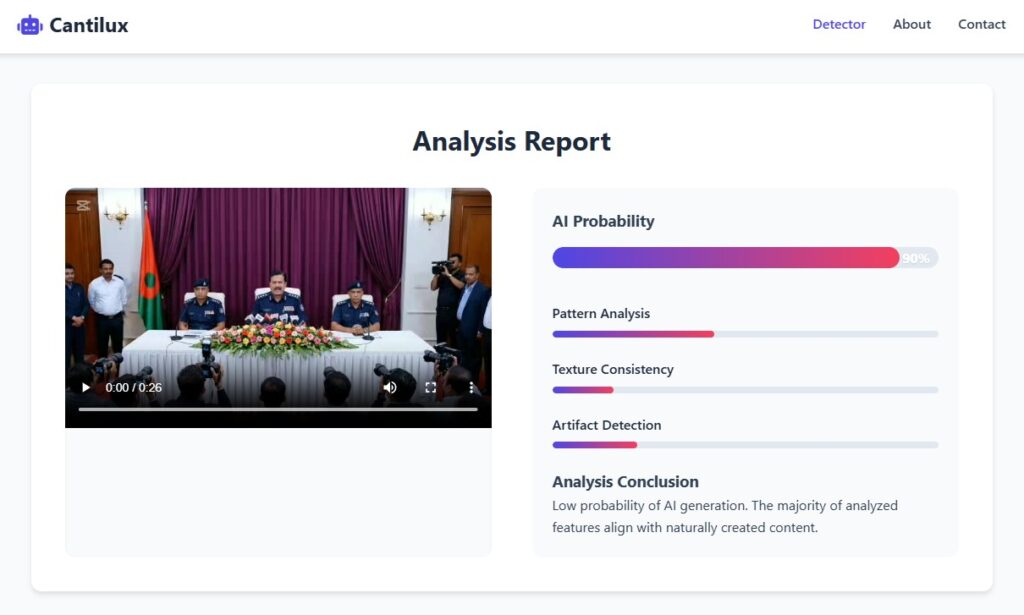Click the video timestamp 0:00 / 0:26

tap(134, 387)
